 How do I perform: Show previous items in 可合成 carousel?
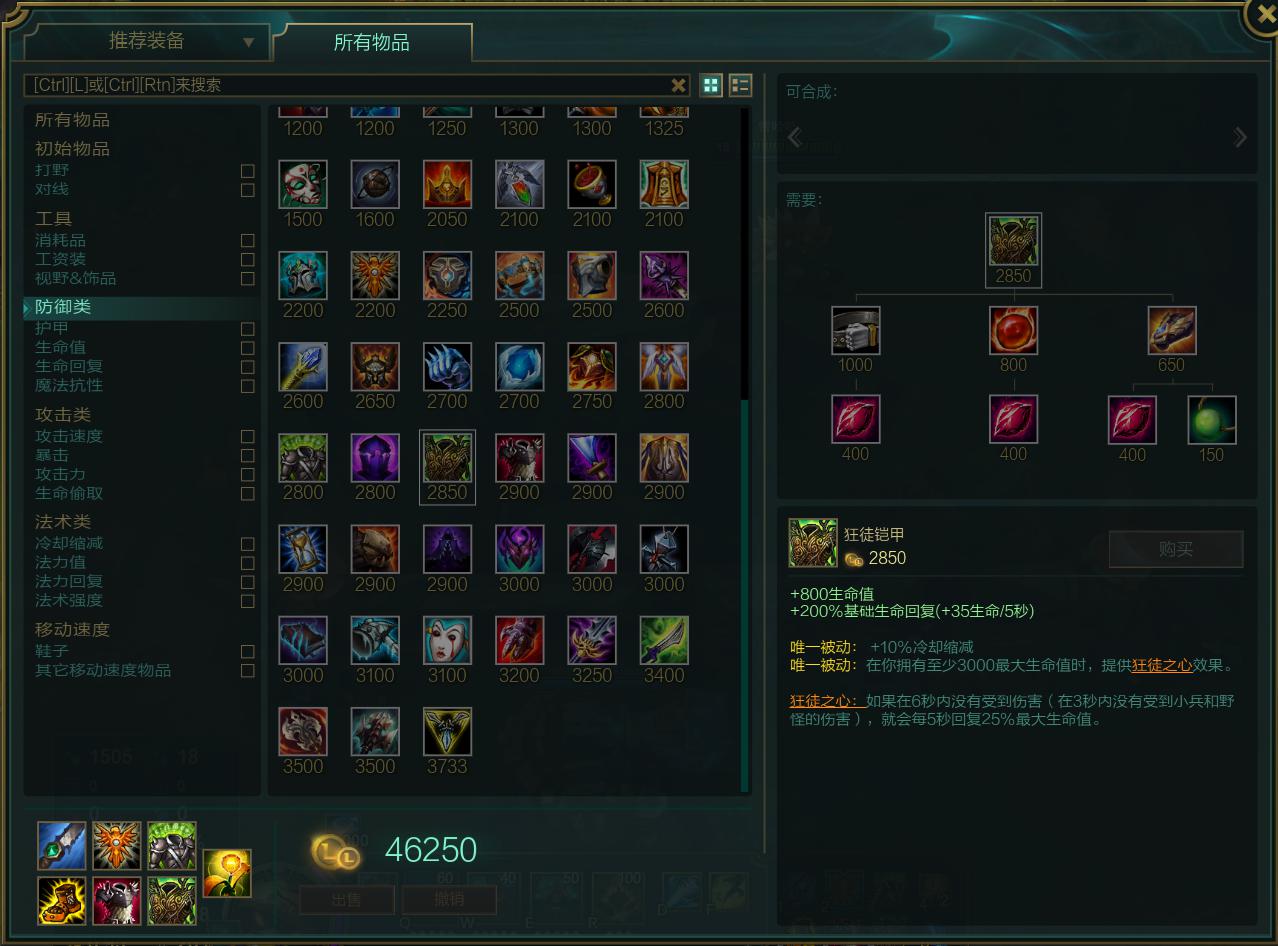(795, 138)
